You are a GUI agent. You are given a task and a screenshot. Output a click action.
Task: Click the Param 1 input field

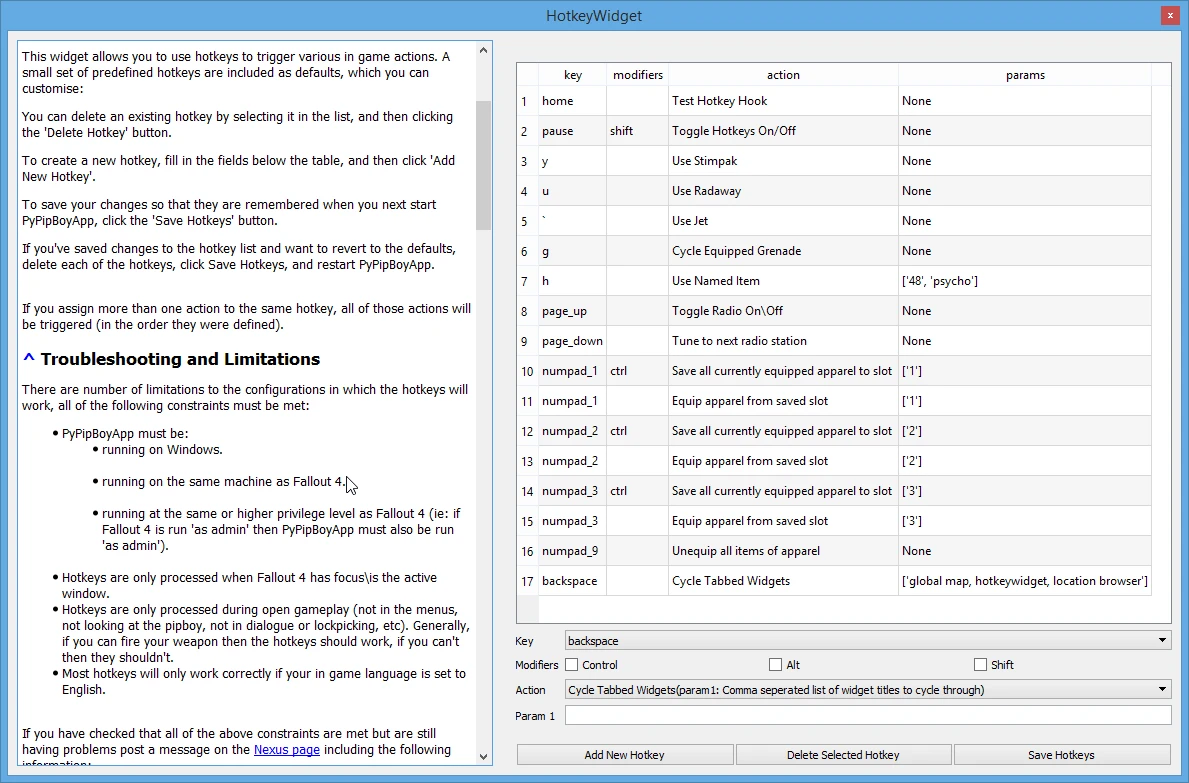coord(868,716)
